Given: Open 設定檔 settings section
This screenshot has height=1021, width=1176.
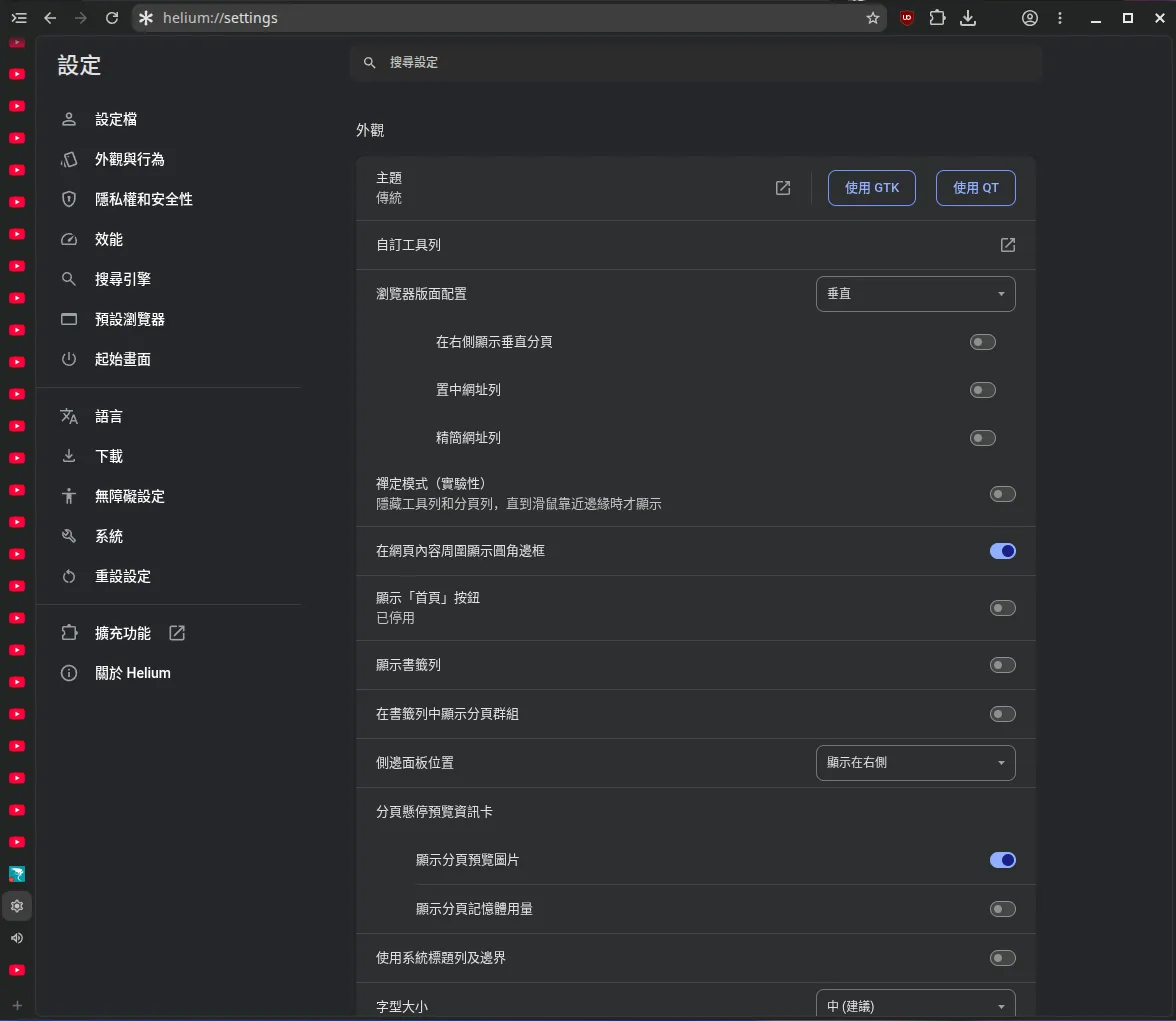Looking at the screenshot, I should pyautogui.click(x=116, y=119).
